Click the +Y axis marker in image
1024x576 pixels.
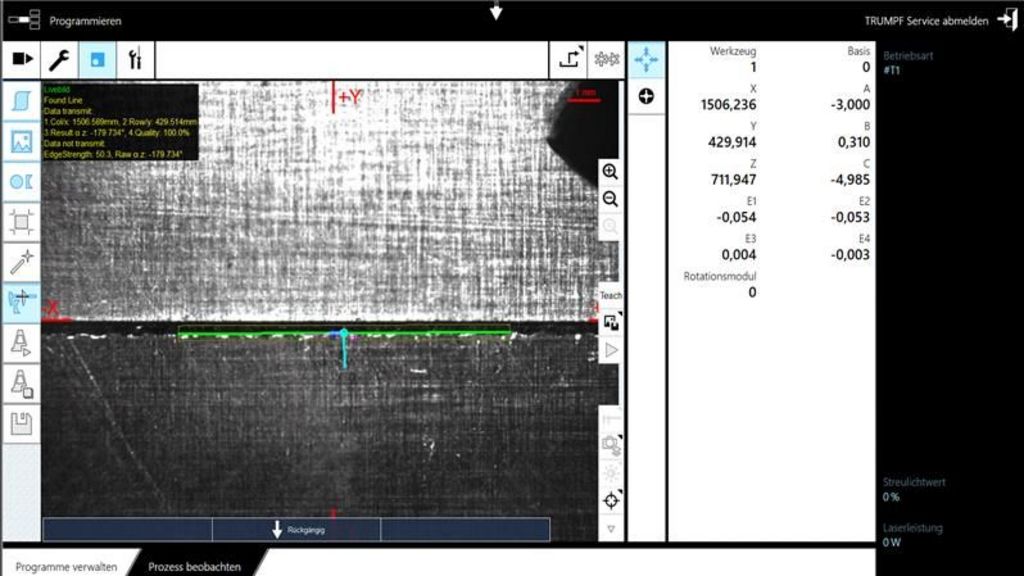[x=348, y=97]
